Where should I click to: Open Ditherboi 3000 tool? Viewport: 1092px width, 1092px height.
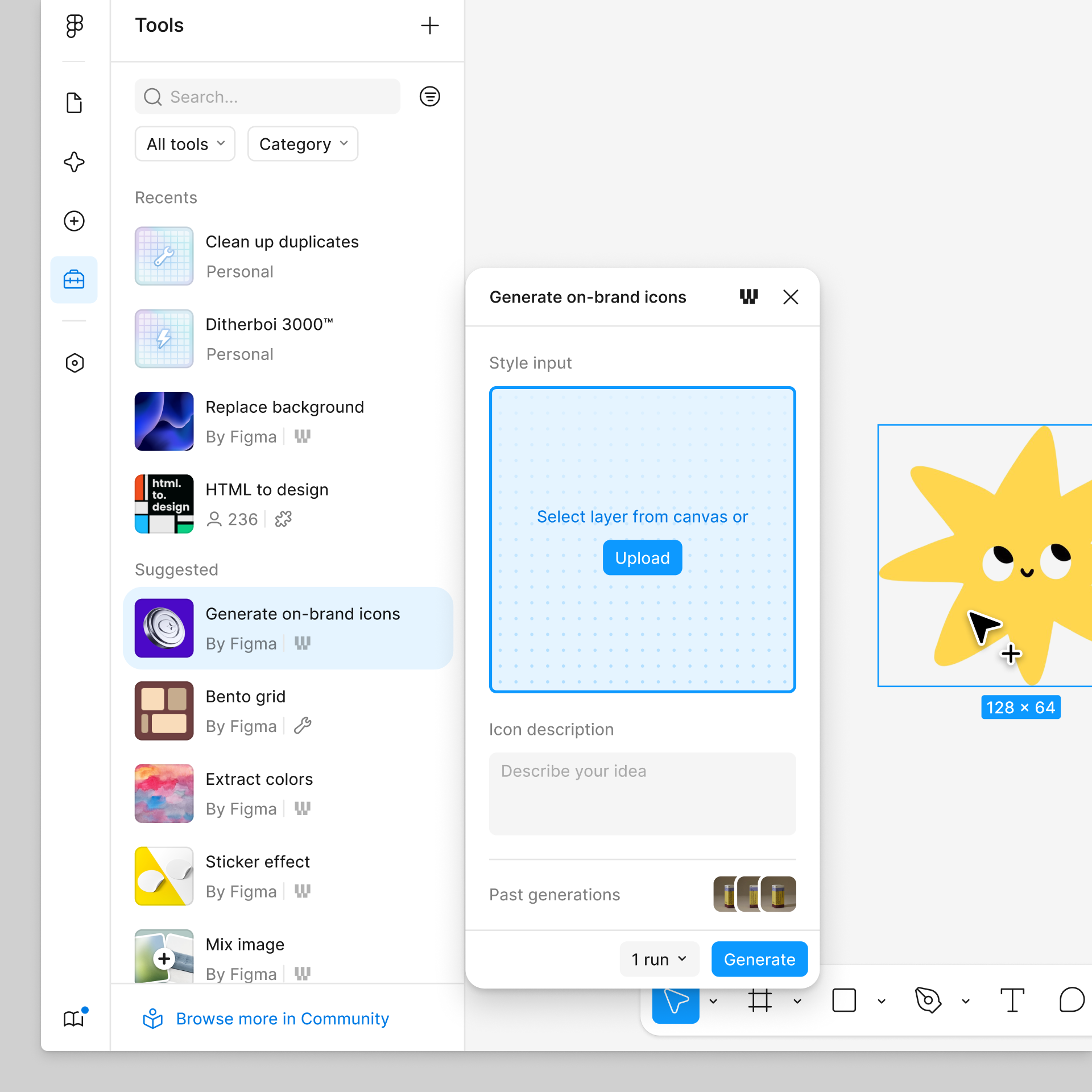(288, 339)
